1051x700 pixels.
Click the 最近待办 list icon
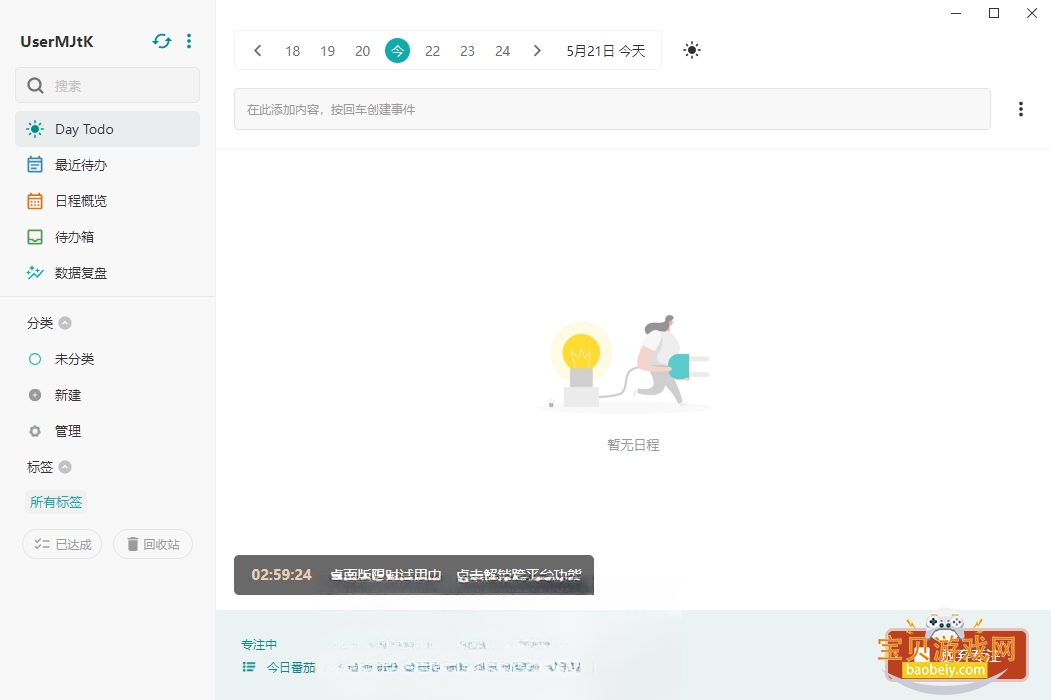[35, 165]
